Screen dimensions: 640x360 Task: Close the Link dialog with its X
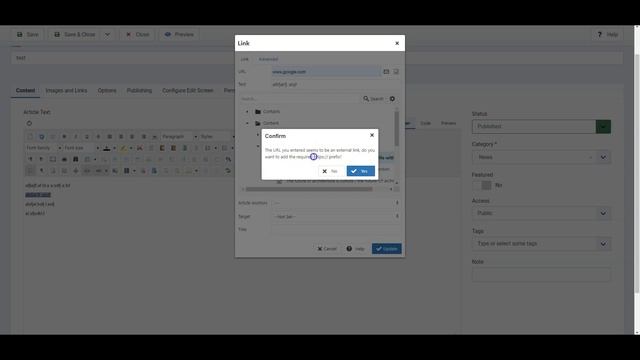pos(397,43)
